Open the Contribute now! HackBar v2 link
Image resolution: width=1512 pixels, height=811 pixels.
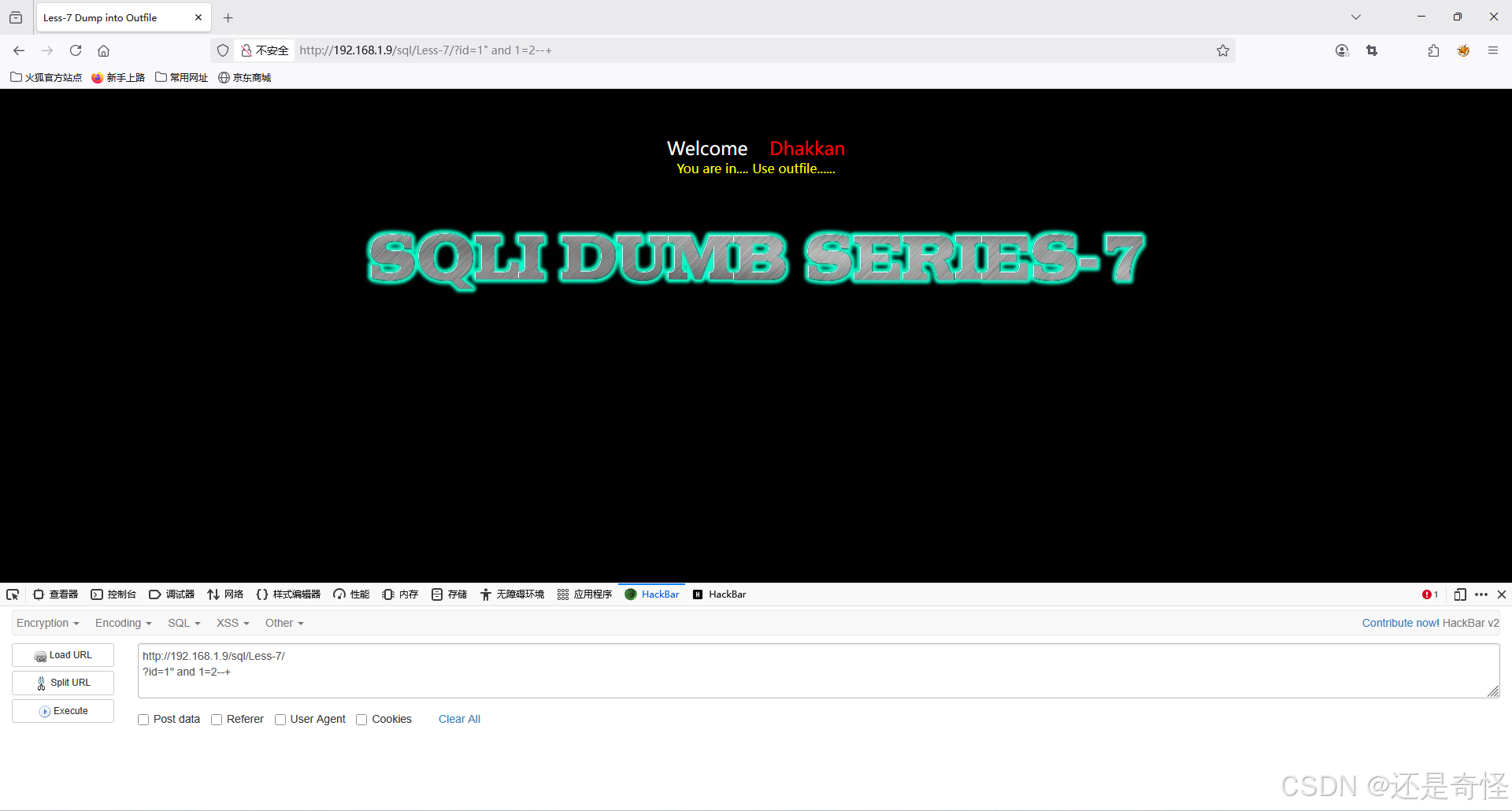tap(1430, 623)
